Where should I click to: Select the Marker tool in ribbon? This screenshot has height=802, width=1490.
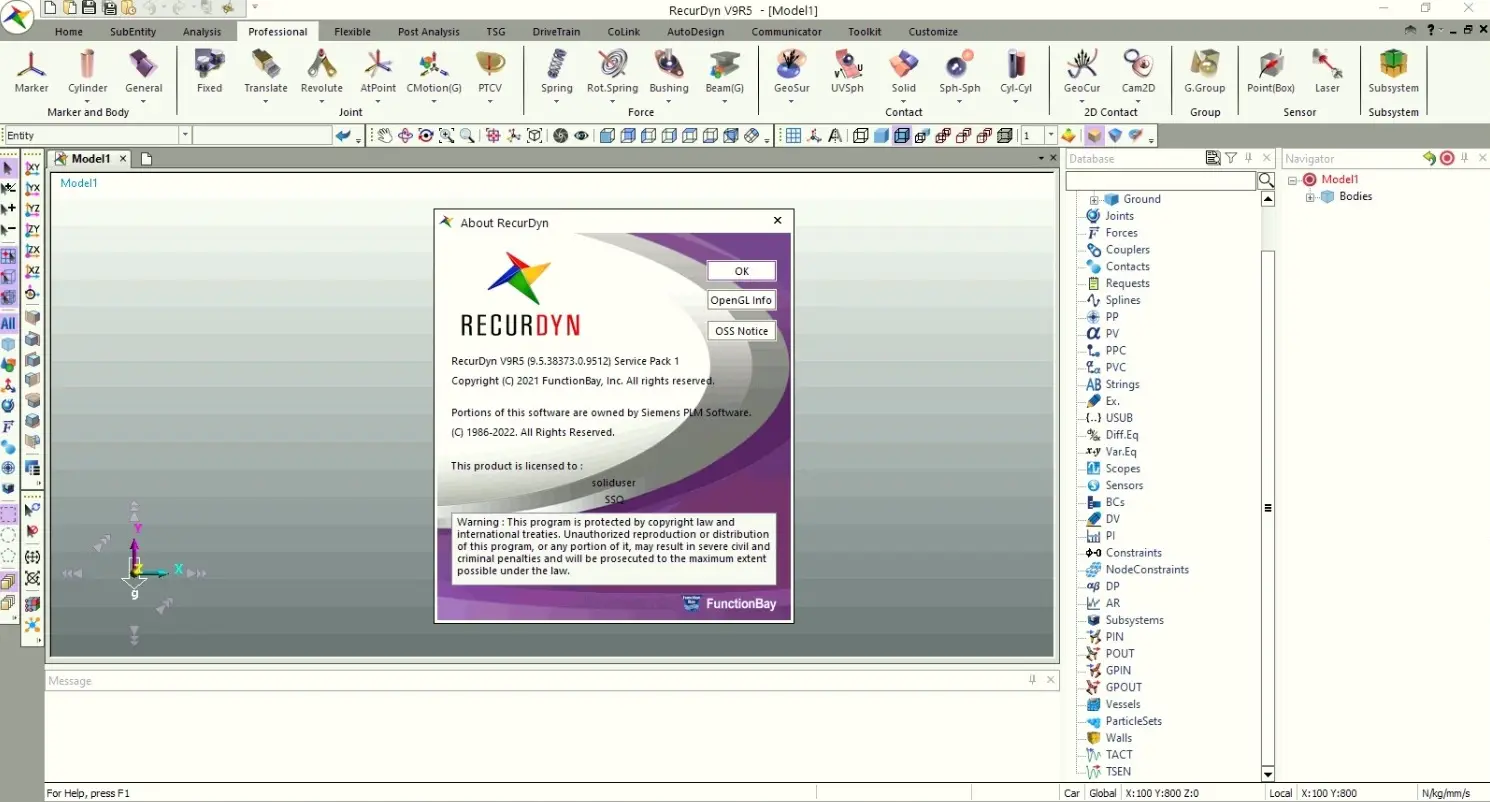(31, 71)
